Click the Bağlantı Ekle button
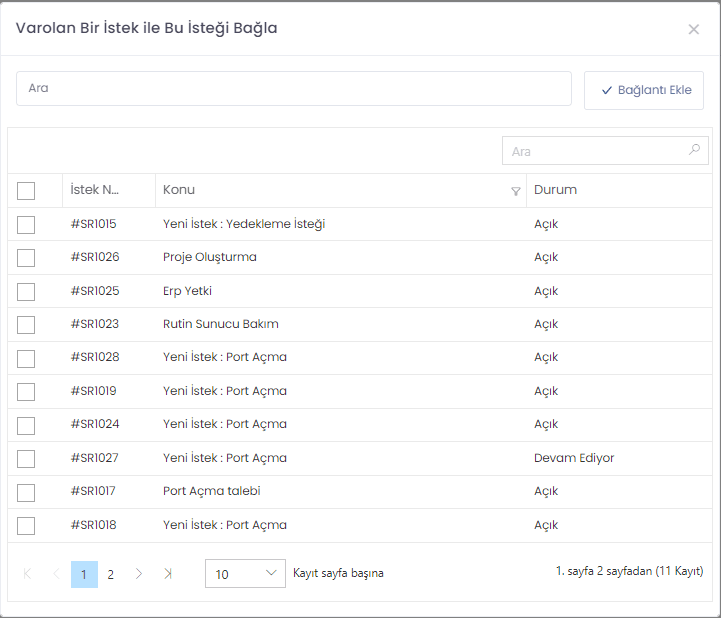The width and height of the screenshot is (721, 618). tap(644, 90)
